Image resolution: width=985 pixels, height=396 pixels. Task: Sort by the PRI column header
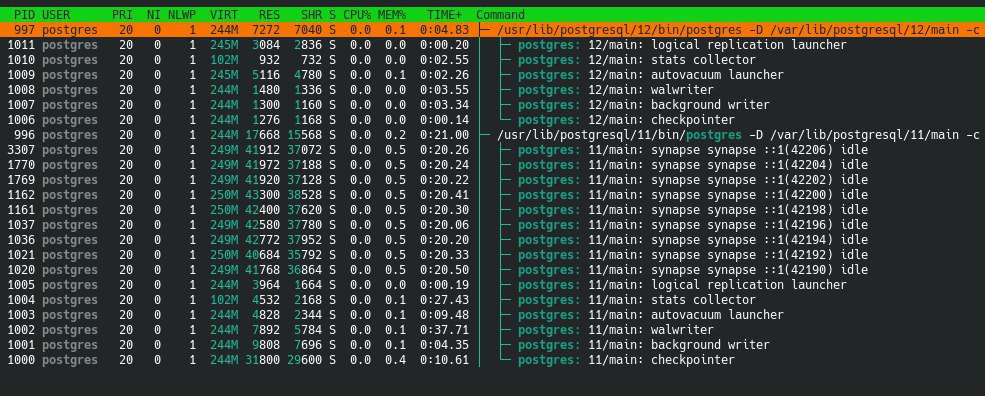[x=122, y=14]
